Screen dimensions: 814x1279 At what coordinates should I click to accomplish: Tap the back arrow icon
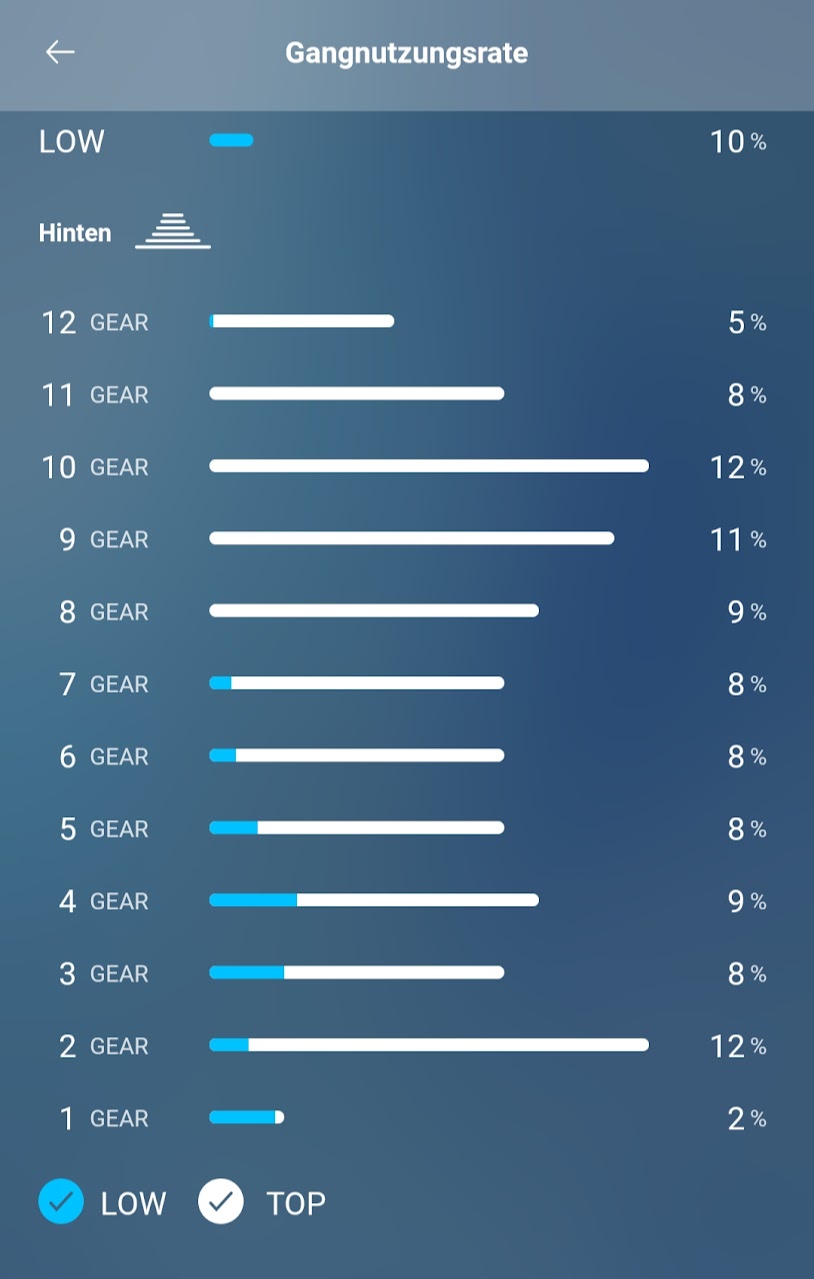60,52
